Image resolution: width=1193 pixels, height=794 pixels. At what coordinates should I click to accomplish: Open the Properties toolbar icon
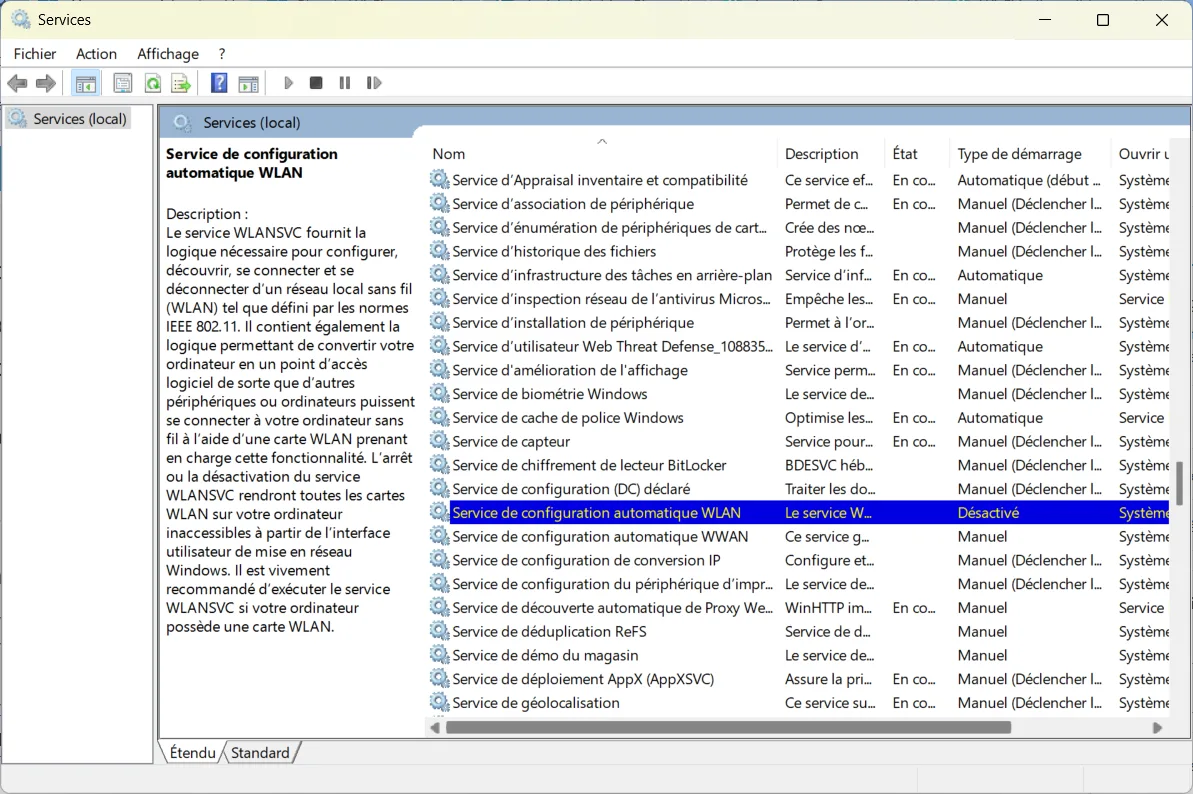point(122,82)
